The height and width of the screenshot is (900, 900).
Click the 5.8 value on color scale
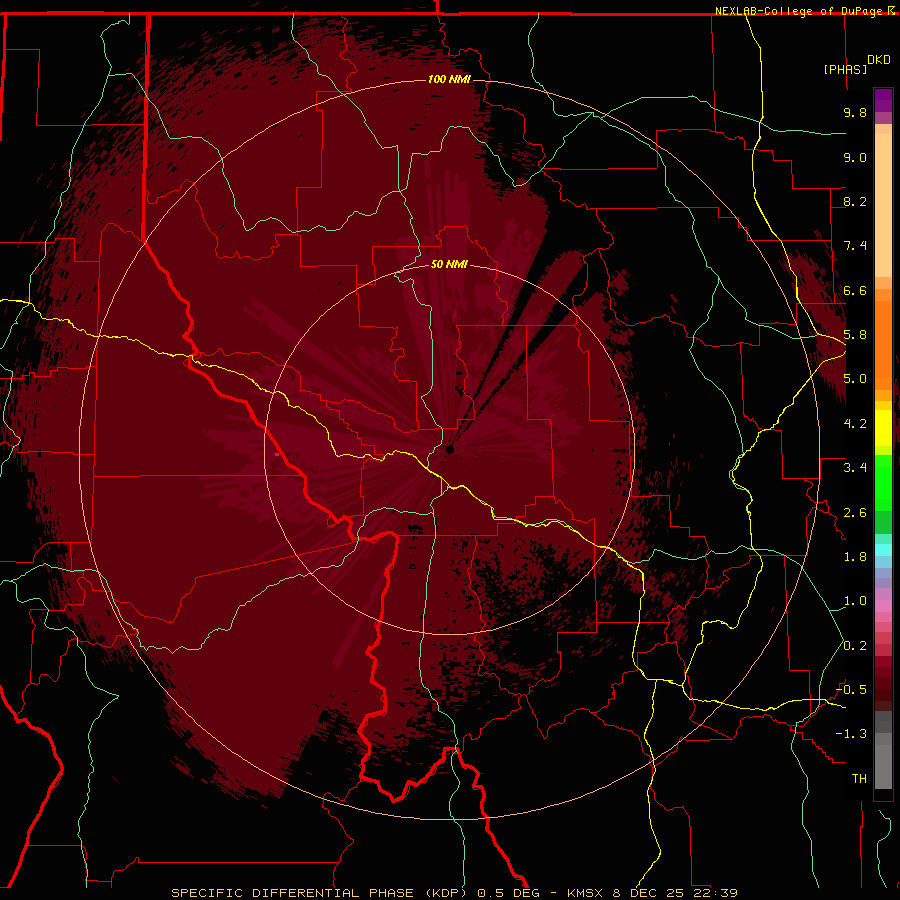tap(855, 335)
